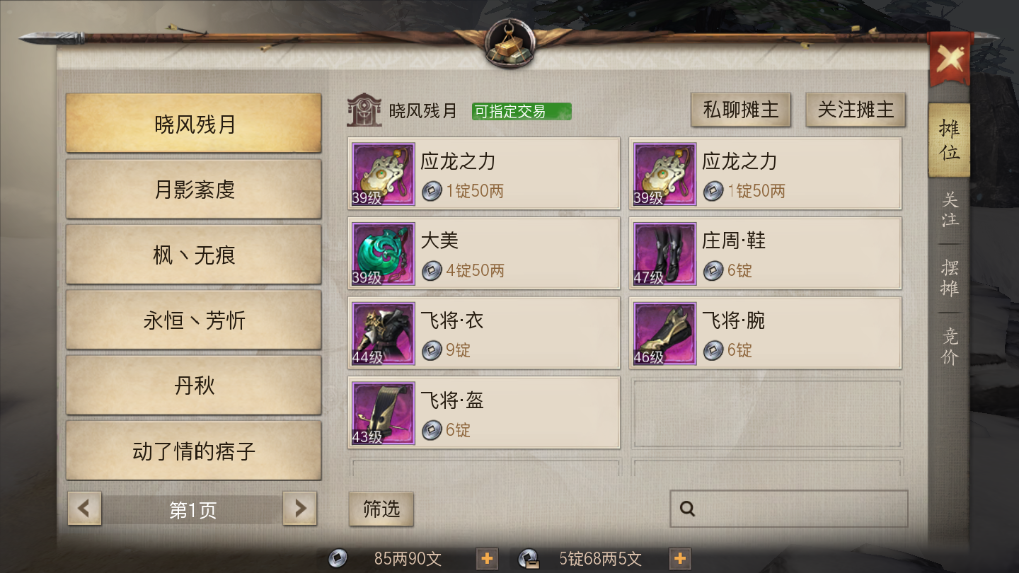Open the 飞将·衣 armor item icon
Viewport: 1019px width, 573px height.
[383, 334]
